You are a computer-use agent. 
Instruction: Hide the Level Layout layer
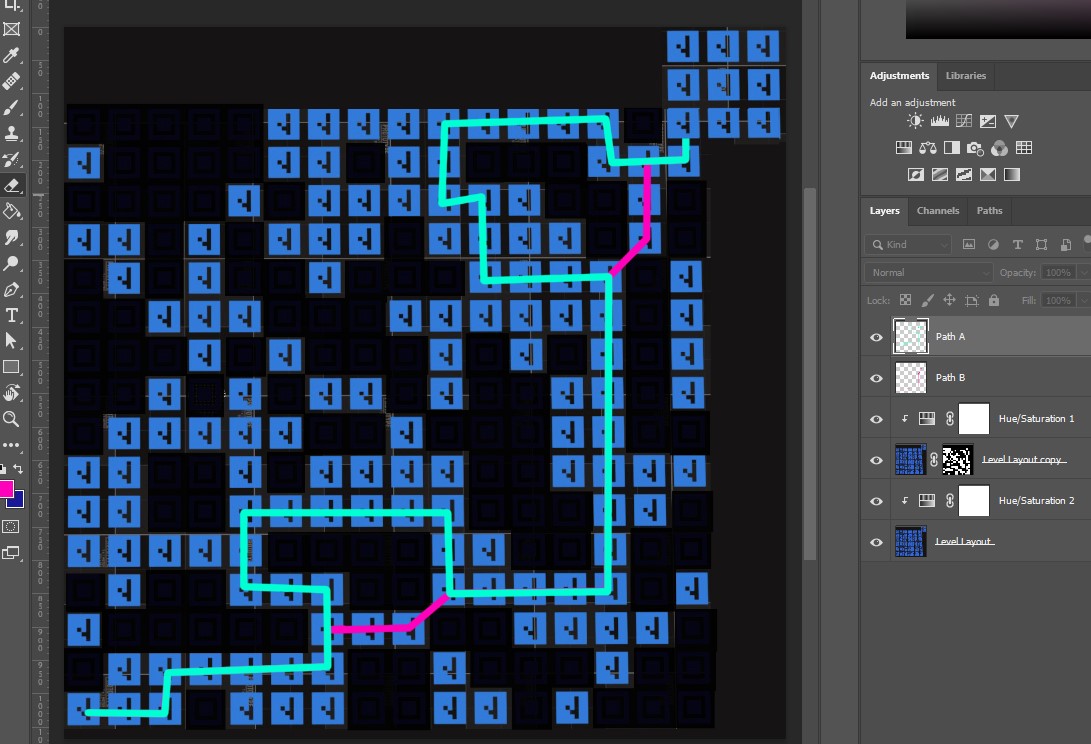(x=876, y=543)
